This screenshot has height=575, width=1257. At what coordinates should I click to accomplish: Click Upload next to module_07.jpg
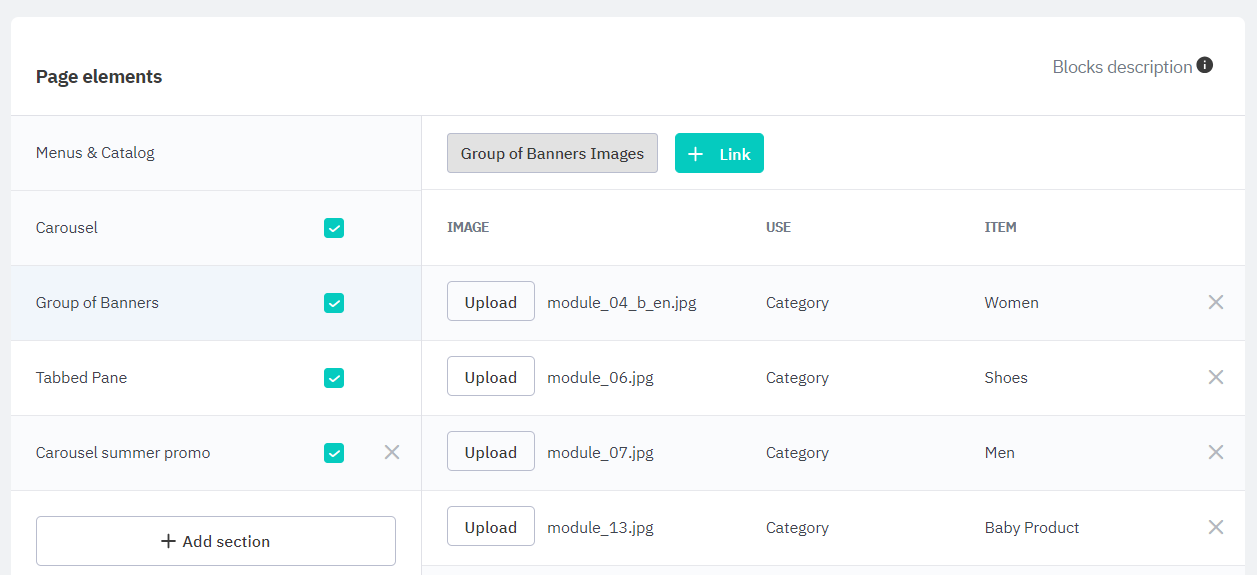coord(490,452)
